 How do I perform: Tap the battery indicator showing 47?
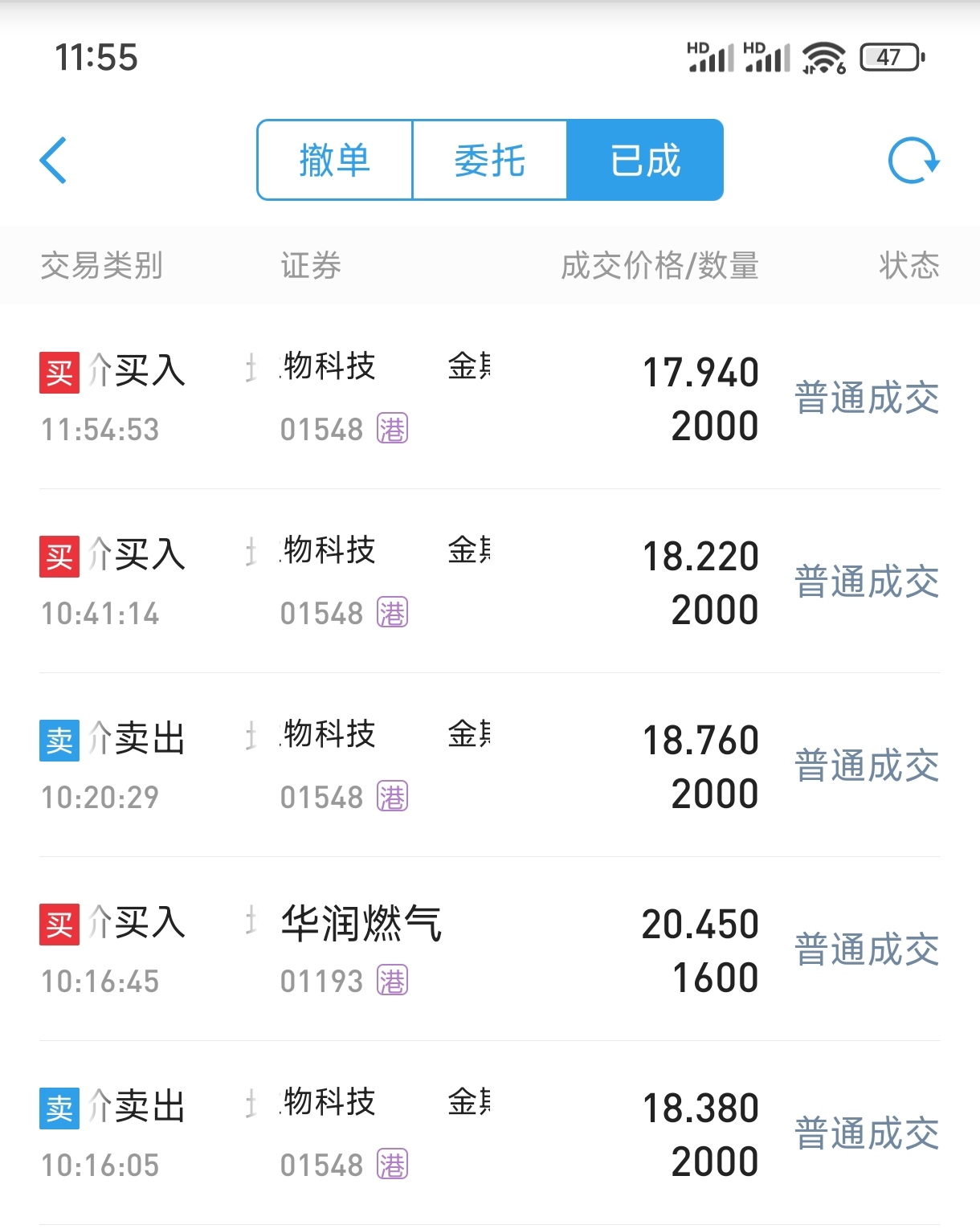click(x=892, y=58)
